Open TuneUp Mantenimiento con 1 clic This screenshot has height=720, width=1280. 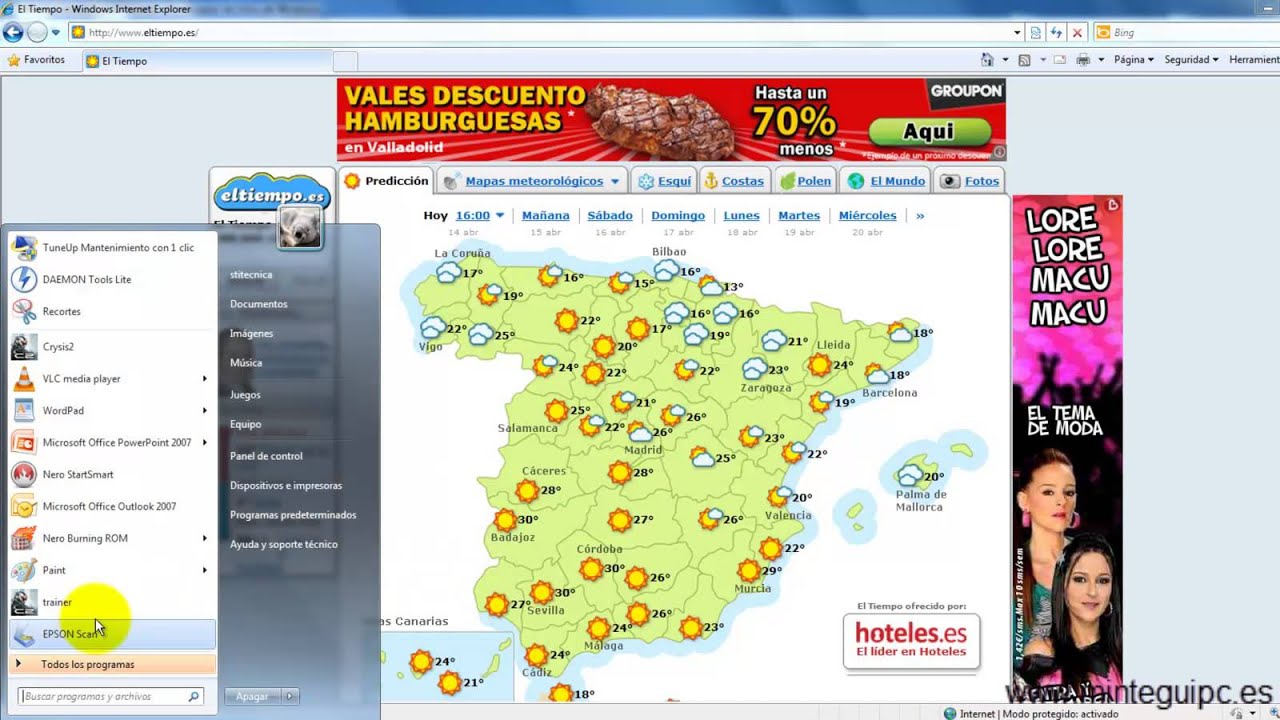(x=112, y=247)
